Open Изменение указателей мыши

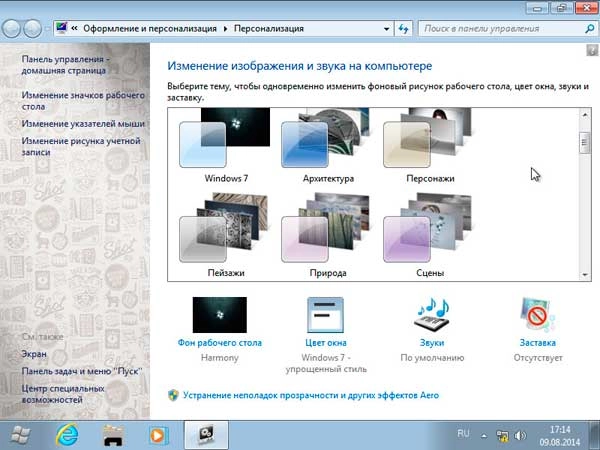tap(83, 124)
